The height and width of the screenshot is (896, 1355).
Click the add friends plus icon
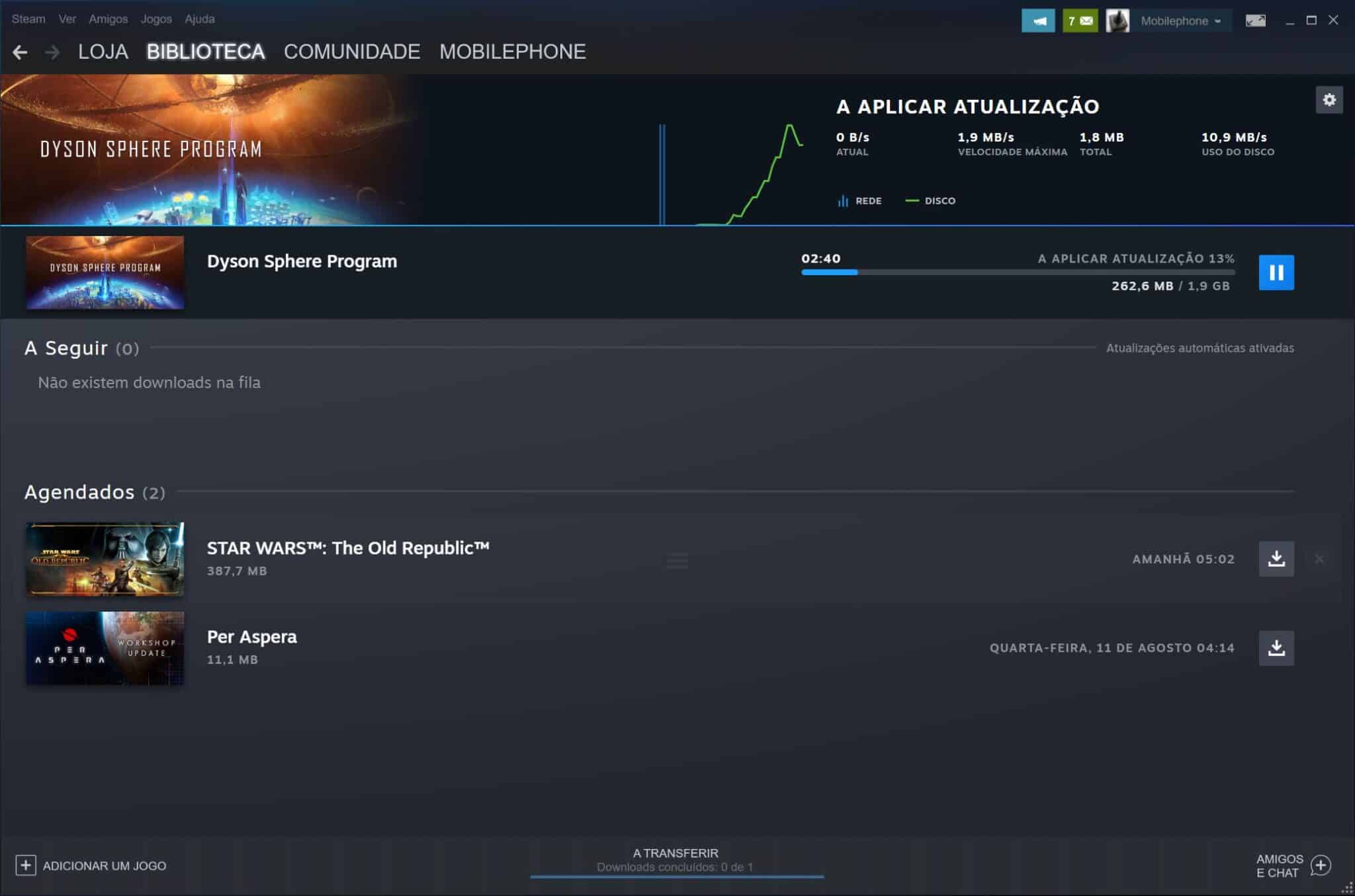(x=1321, y=865)
